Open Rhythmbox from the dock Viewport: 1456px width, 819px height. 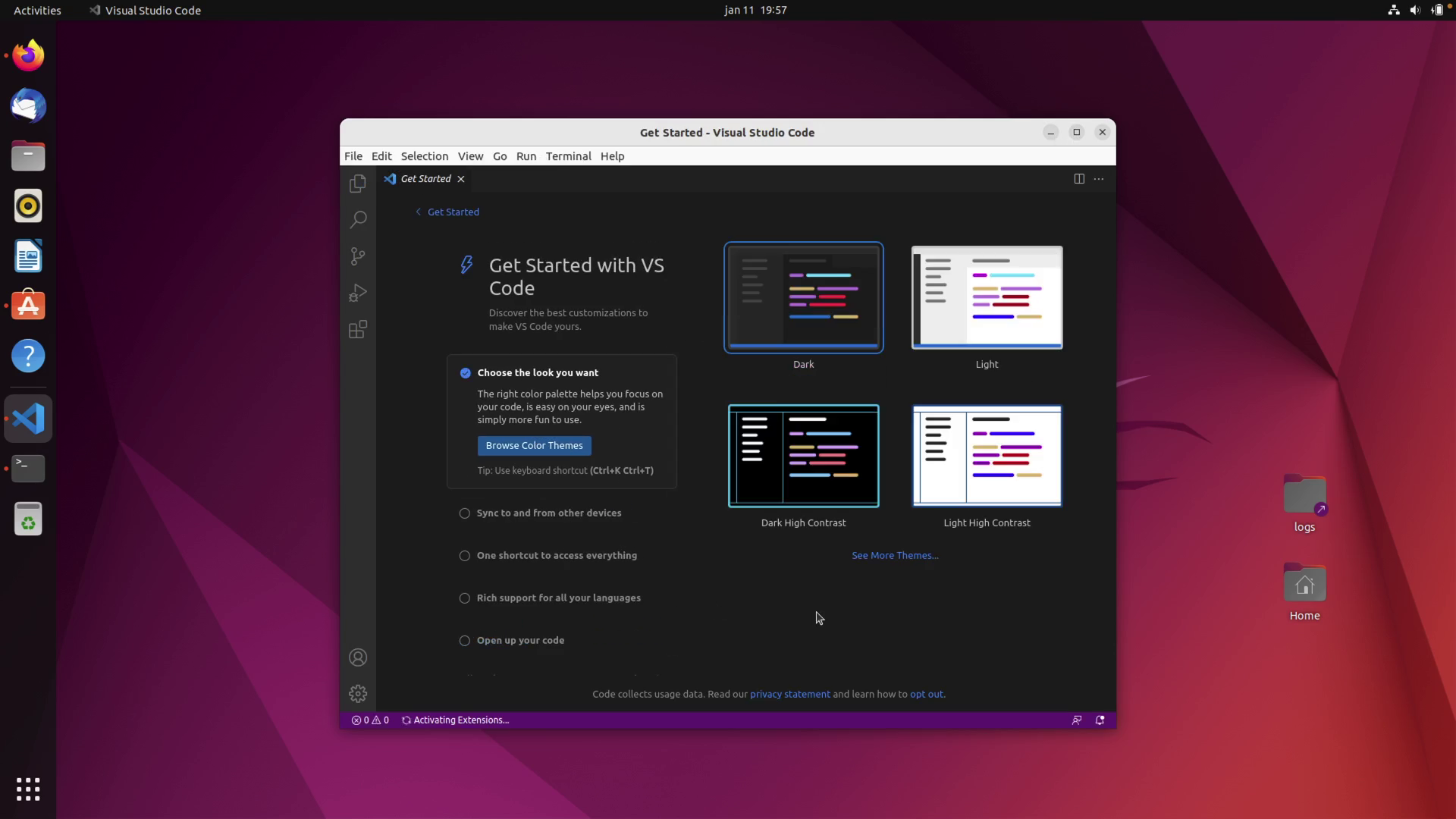pos(28,206)
